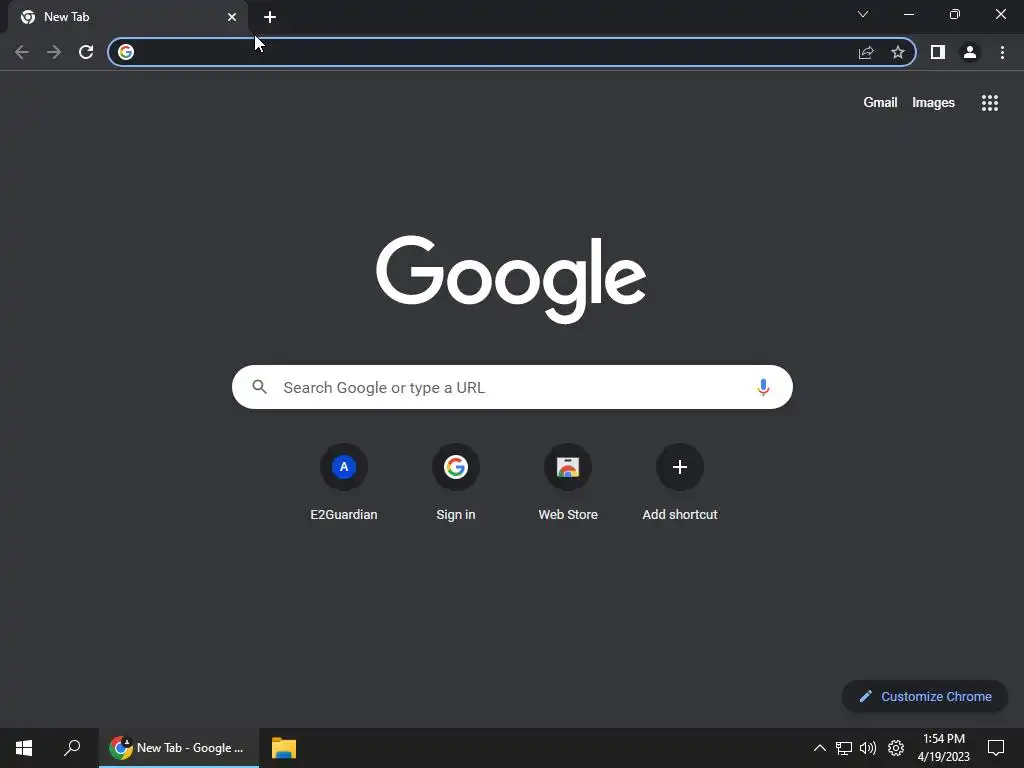Select the New Tab tab
This screenshot has width=1024, height=768.
[127, 17]
